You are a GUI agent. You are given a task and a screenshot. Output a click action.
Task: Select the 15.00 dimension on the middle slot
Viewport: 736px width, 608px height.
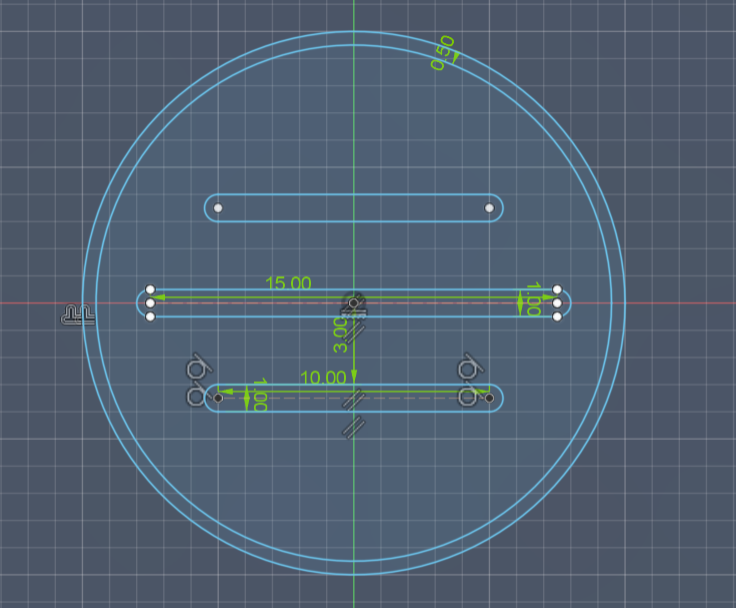pos(288,284)
